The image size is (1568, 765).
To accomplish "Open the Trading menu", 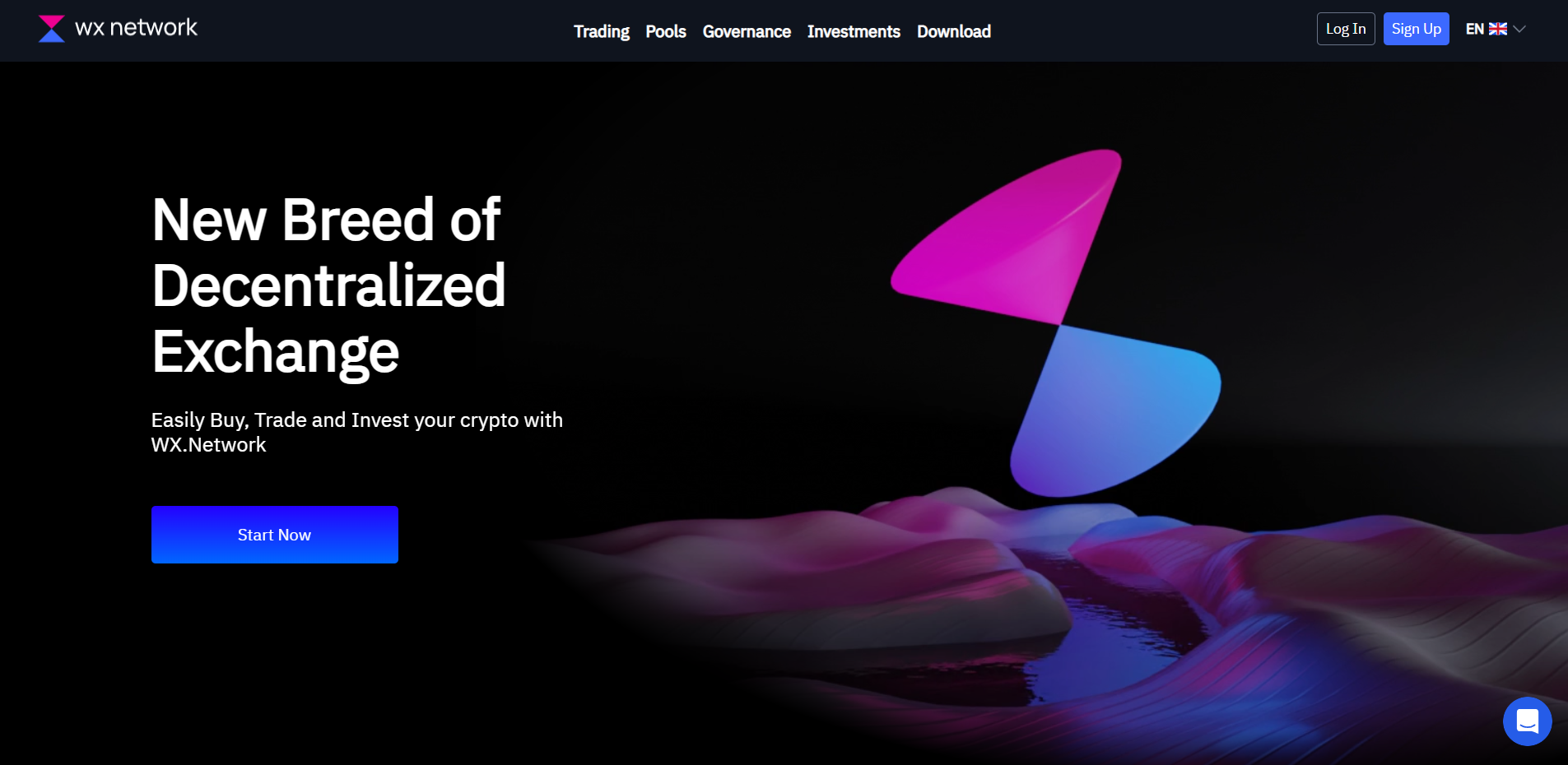I will [x=602, y=31].
